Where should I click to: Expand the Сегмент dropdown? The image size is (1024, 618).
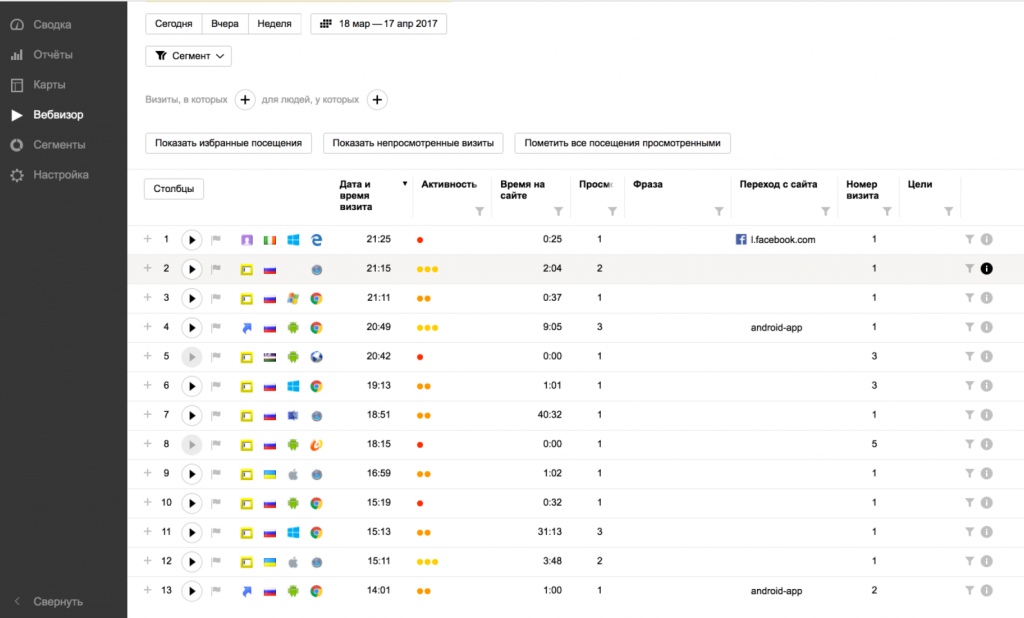pyautogui.click(x=189, y=56)
